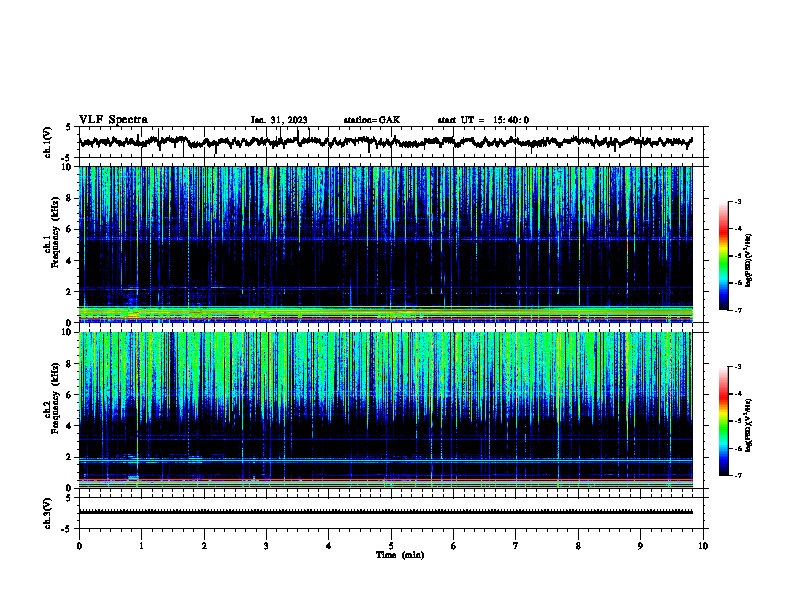Click the time axis tick label "3"
The image size is (792, 612).
coord(266,546)
